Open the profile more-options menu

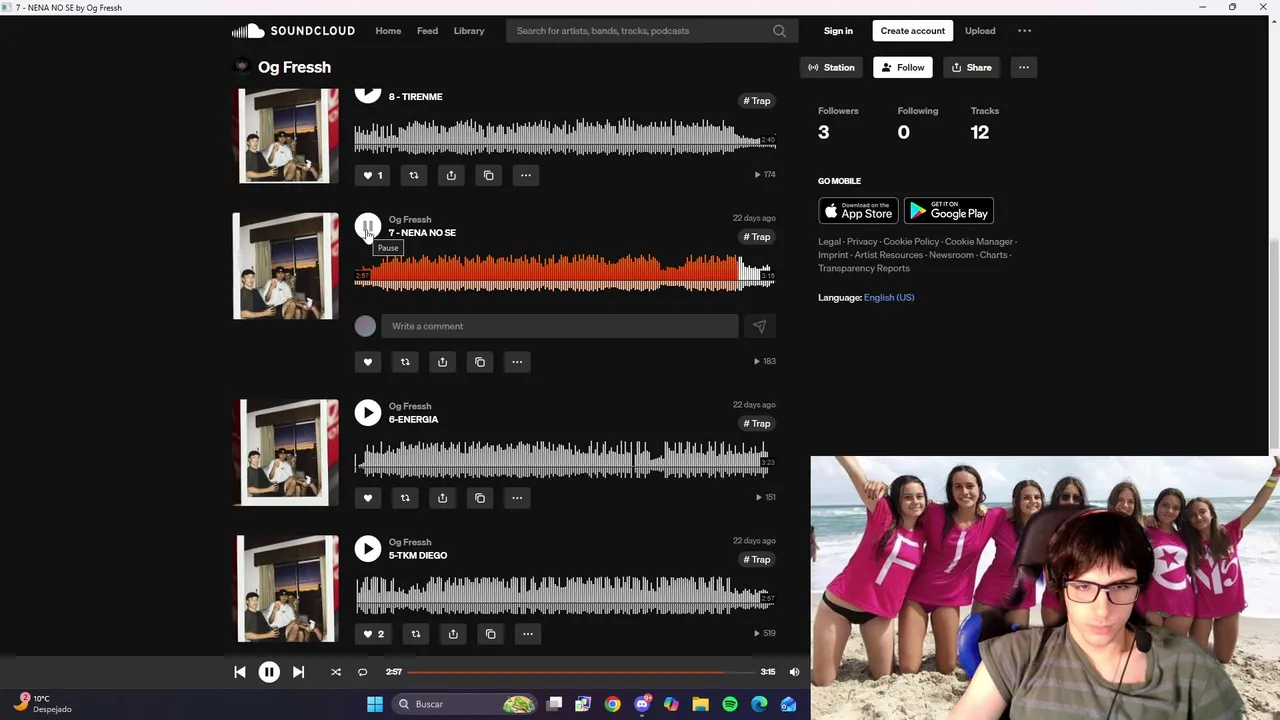(x=1023, y=67)
